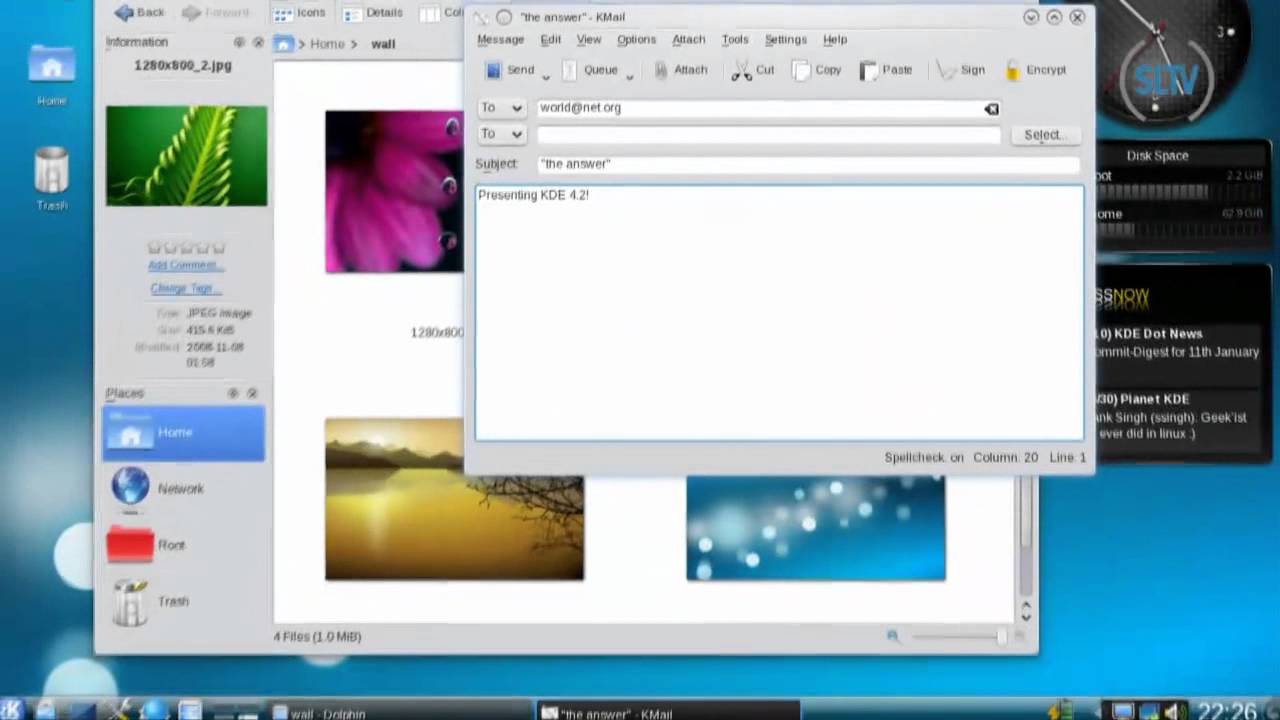Image resolution: width=1280 pixels, height=720 pixels.
Task: Click the scissors Cut icon
Action: [x=741, y=70]
